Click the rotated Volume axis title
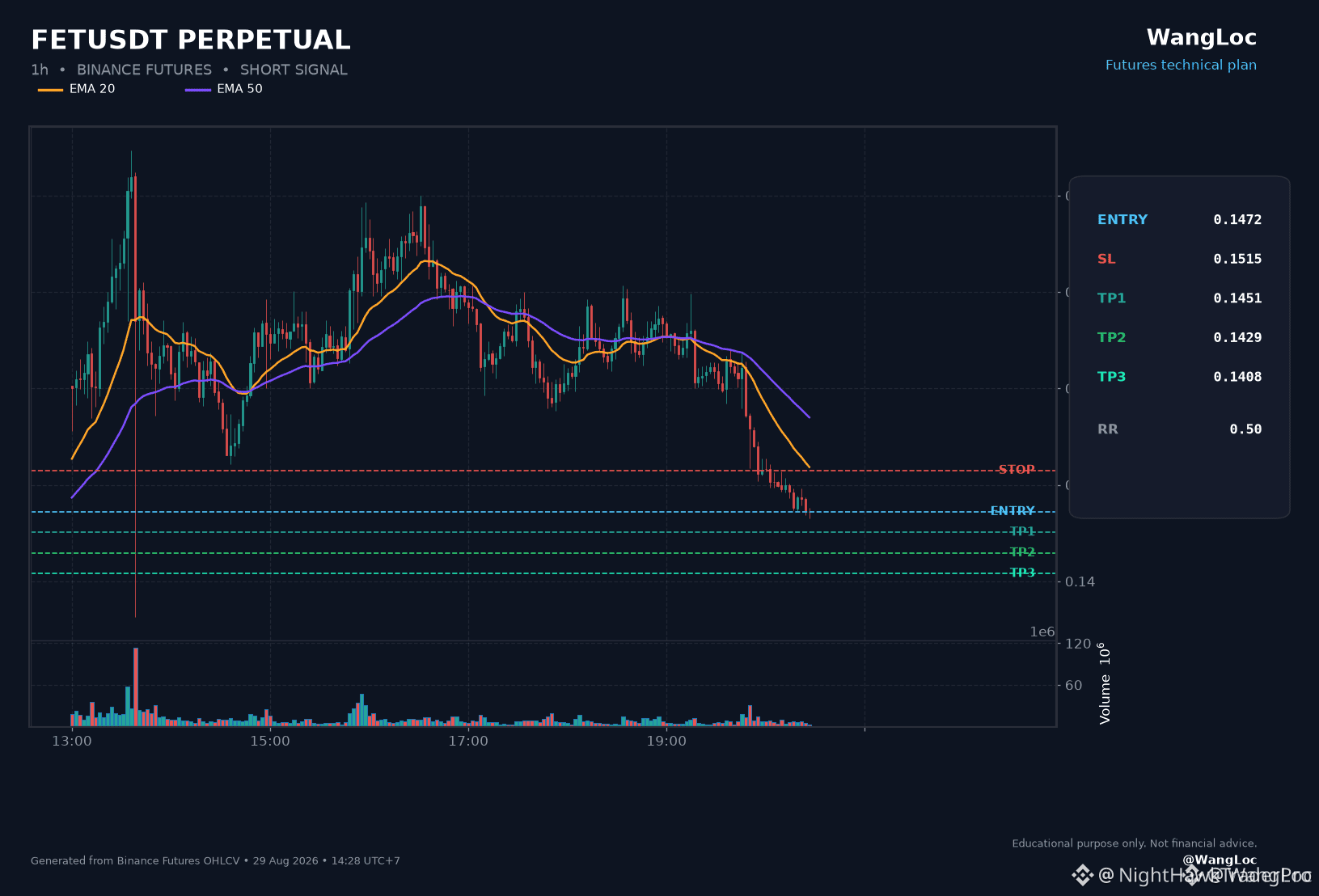 pyautogui.click(x=1105, y=683)
